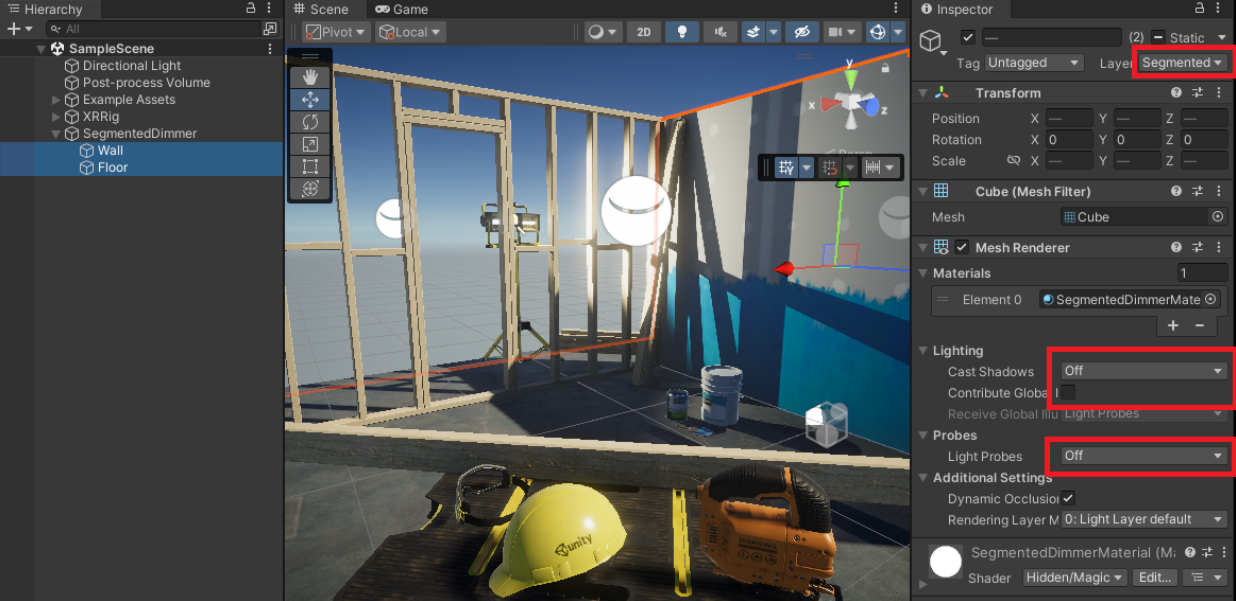Viewport: 1236px width, 601px height.
Task: Expand Example Assets node
Action: tap(56, 100)
